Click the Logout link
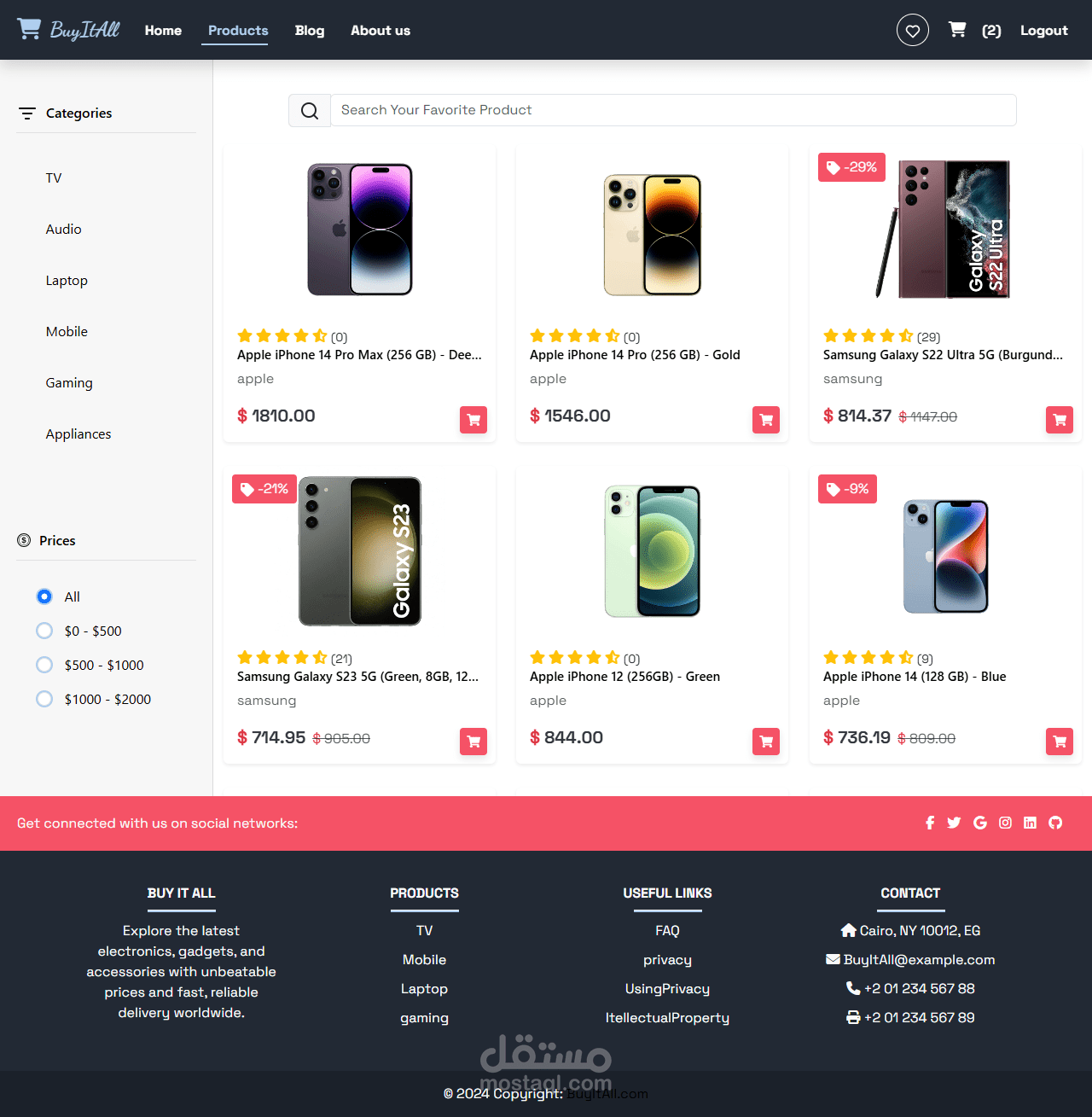This screenshot has width=1092, height=1117. (1044, 31)
